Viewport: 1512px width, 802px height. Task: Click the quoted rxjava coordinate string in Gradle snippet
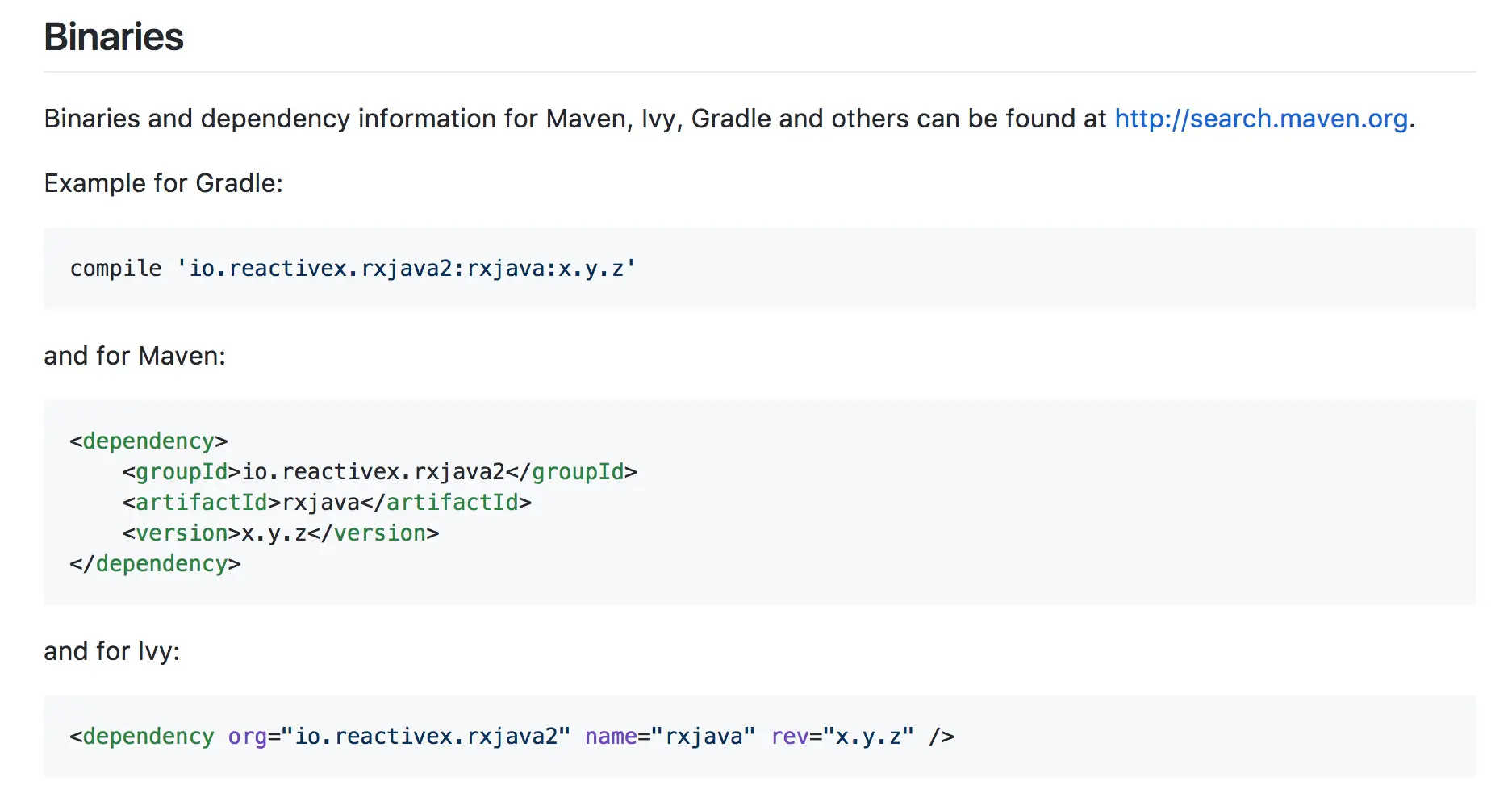click(406, 268)
